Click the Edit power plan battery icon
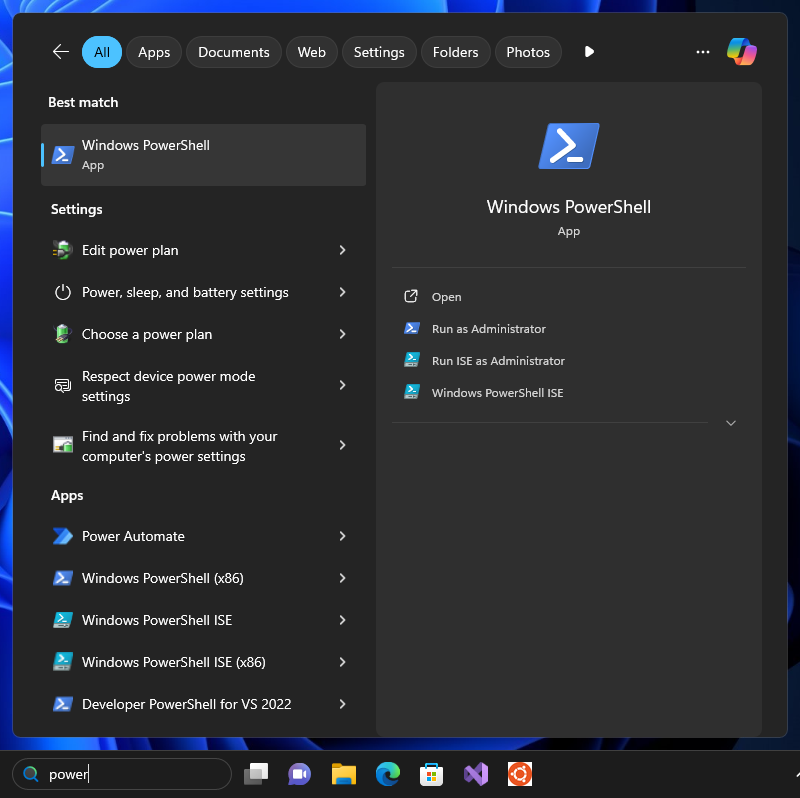 click(x=62, y=250)
